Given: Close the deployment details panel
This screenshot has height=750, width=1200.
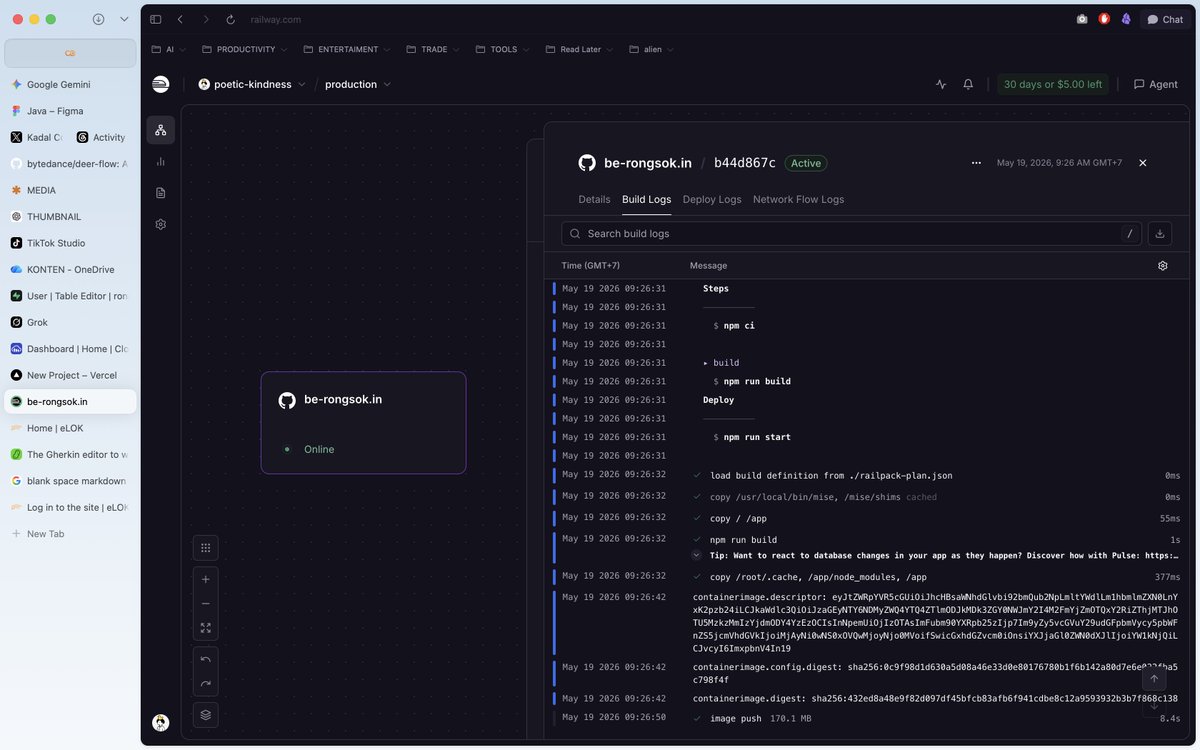Looking at the screenshot, I should [1143, 163].
